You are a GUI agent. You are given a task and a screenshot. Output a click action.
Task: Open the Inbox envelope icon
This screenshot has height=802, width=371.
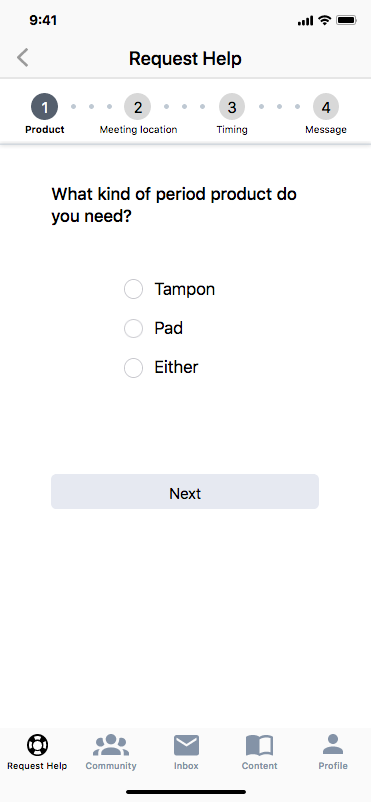tap(186, 745)
